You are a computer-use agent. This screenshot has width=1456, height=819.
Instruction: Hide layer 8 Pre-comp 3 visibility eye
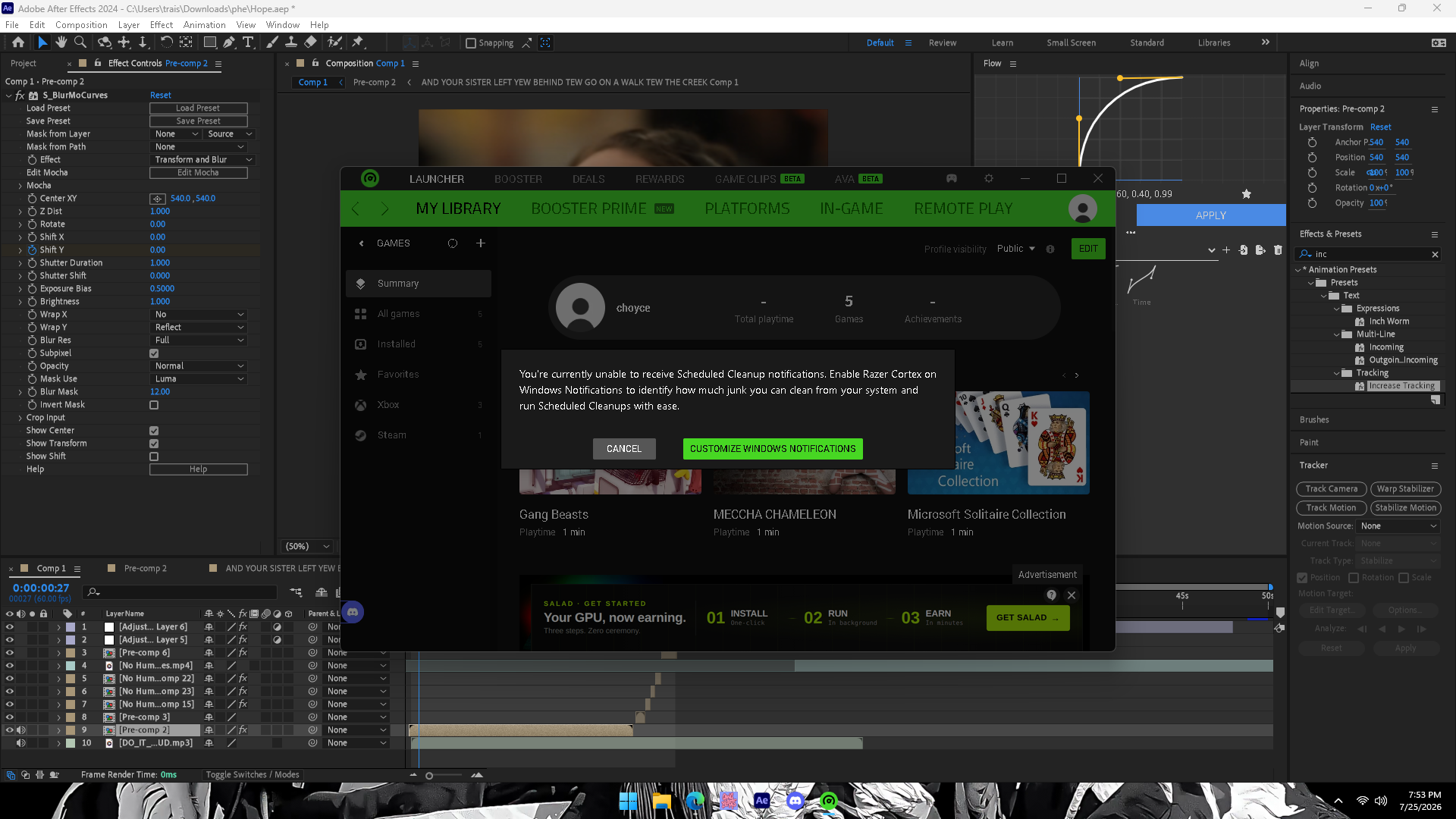tap(10, 717)
